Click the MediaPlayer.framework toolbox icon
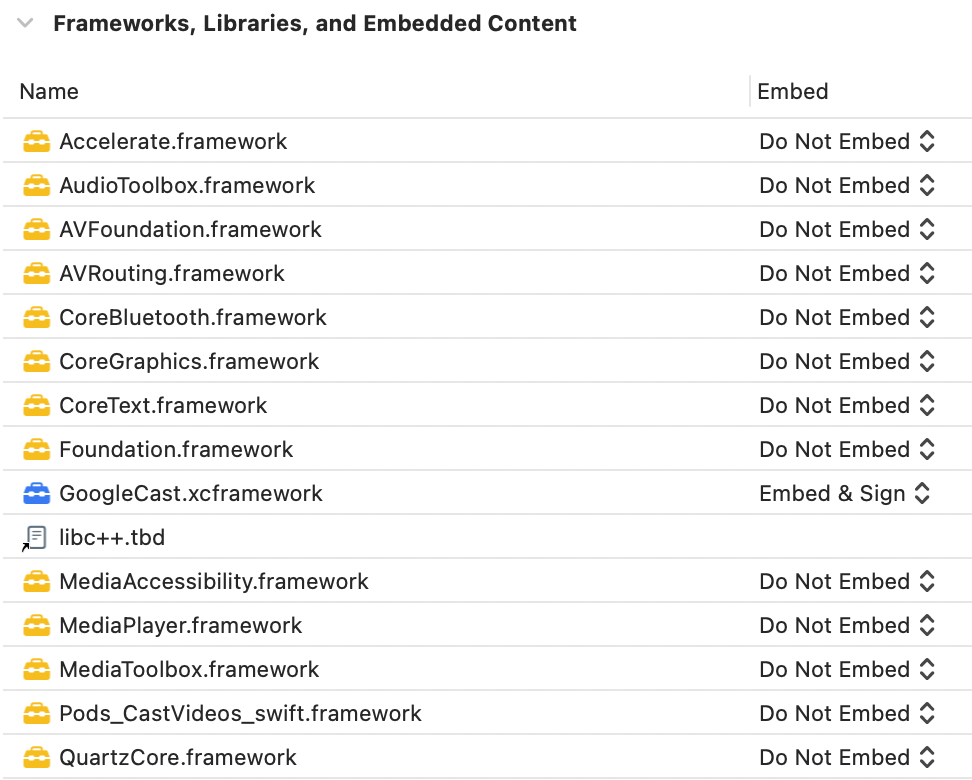The image size is (972, 780). pyautogui.click(x=36, y=626)
